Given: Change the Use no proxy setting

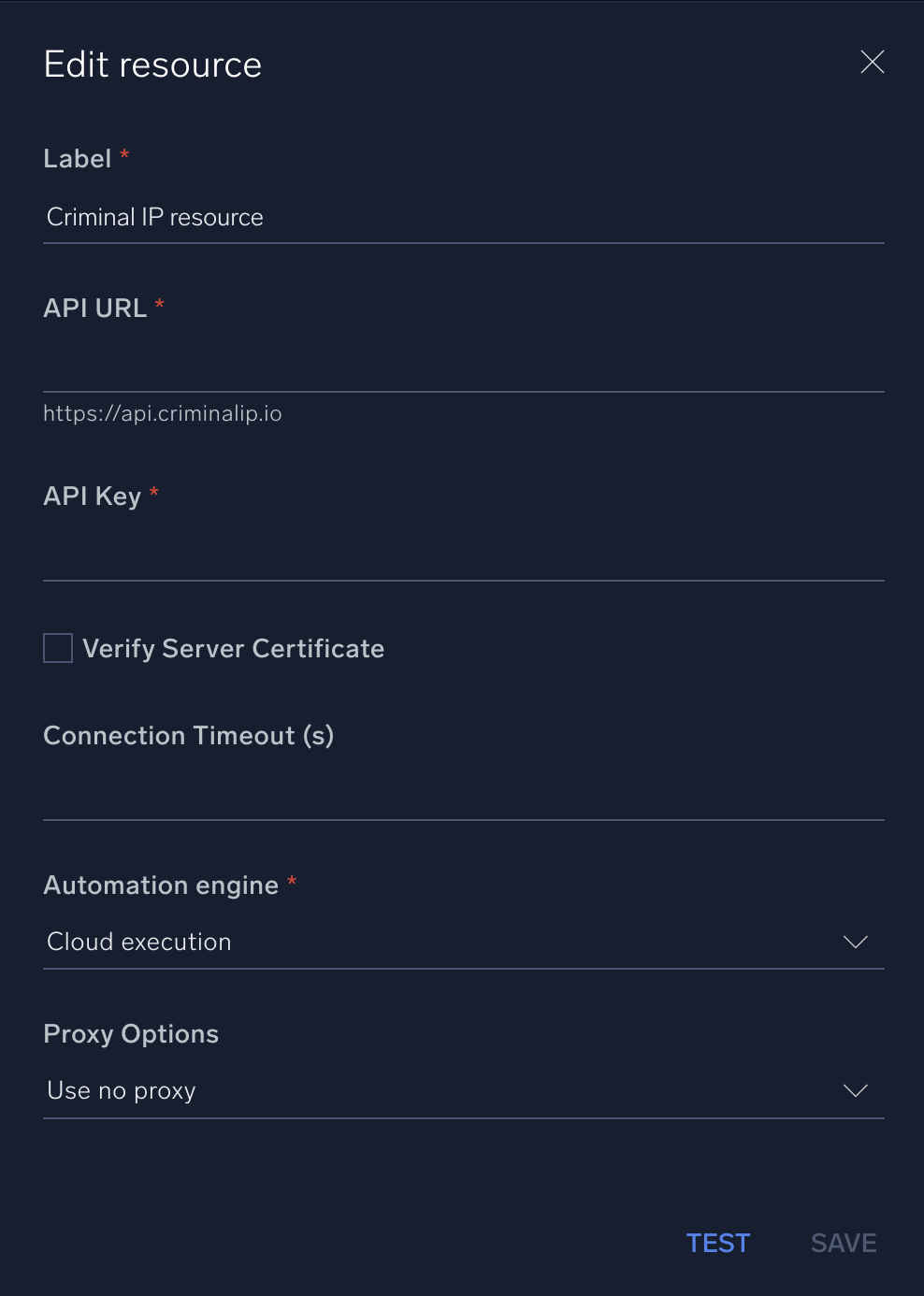Looking at the screenshot, I should [x=463, y=1090].
